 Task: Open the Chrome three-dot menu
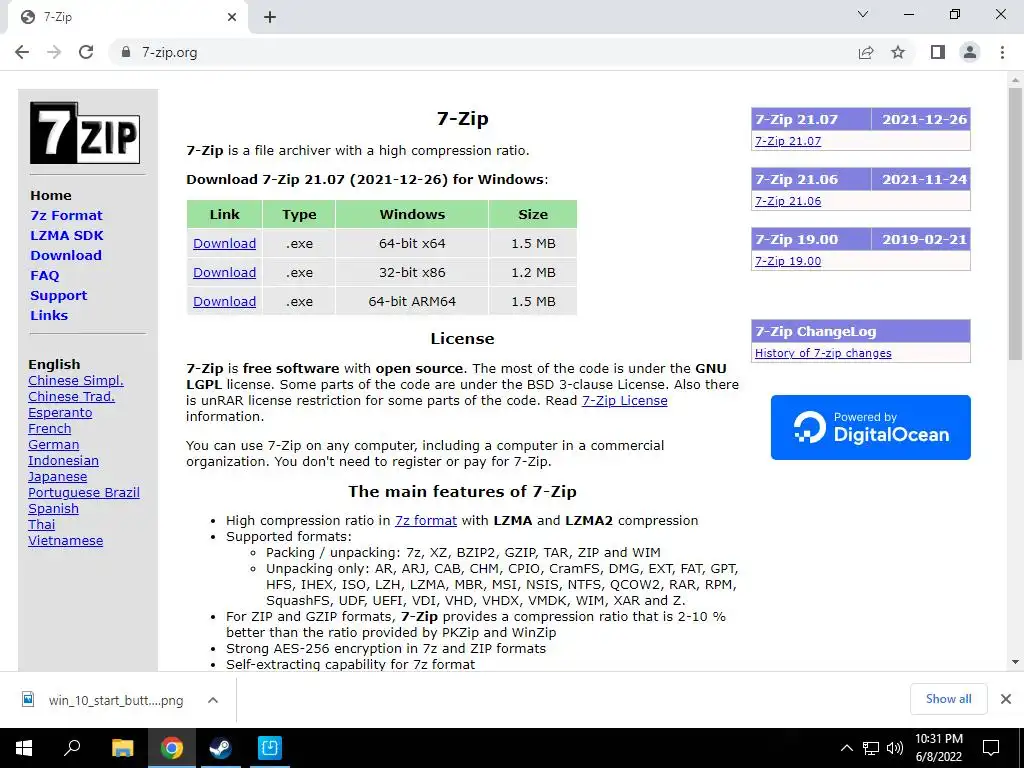click(x=1002, y=52)
